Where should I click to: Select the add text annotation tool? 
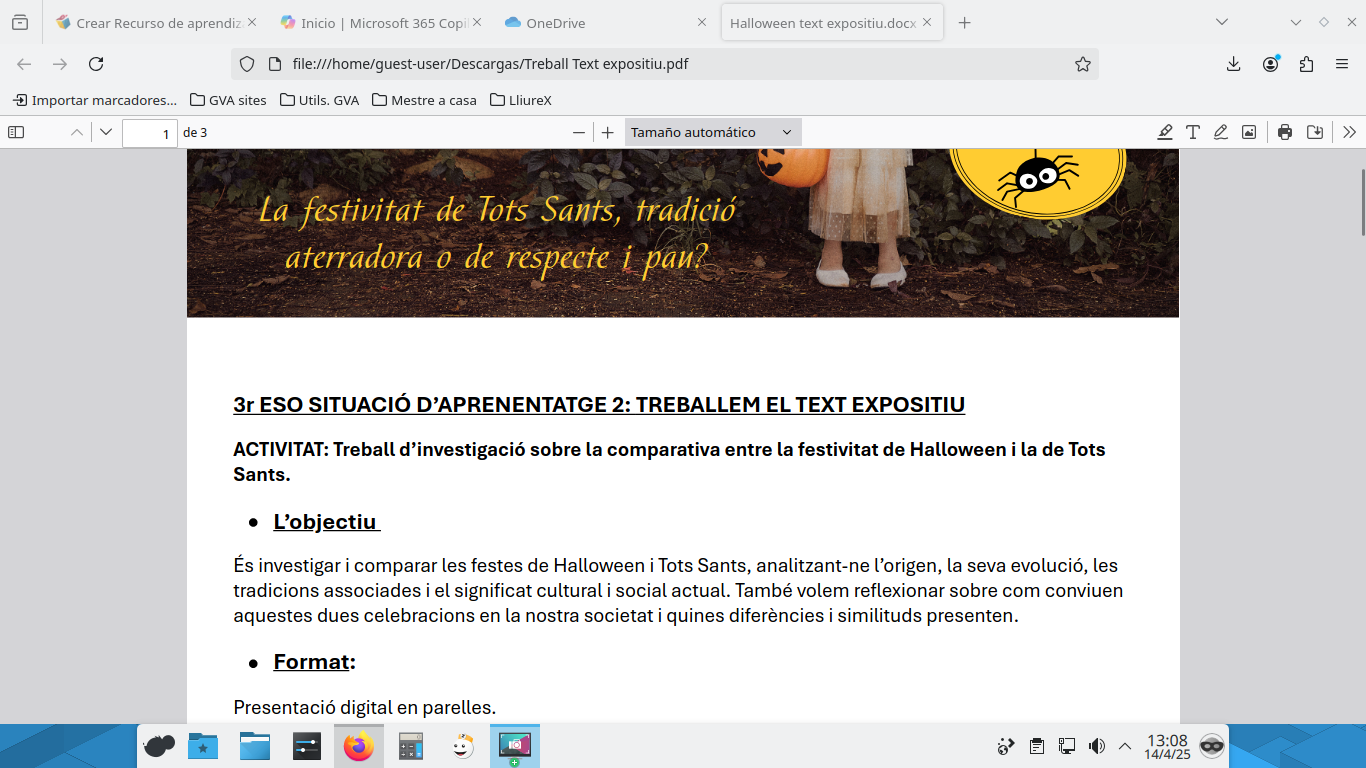tap(1193, 132)
